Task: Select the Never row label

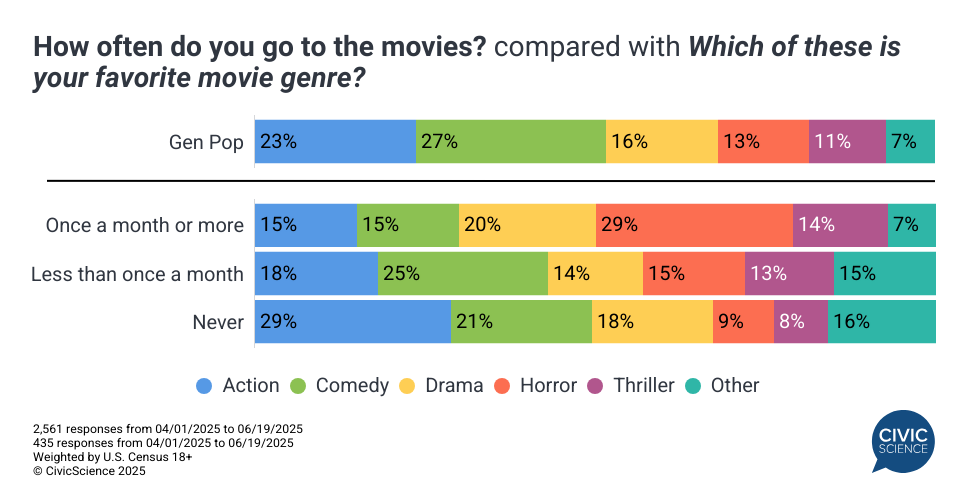Action: point(218,322)
